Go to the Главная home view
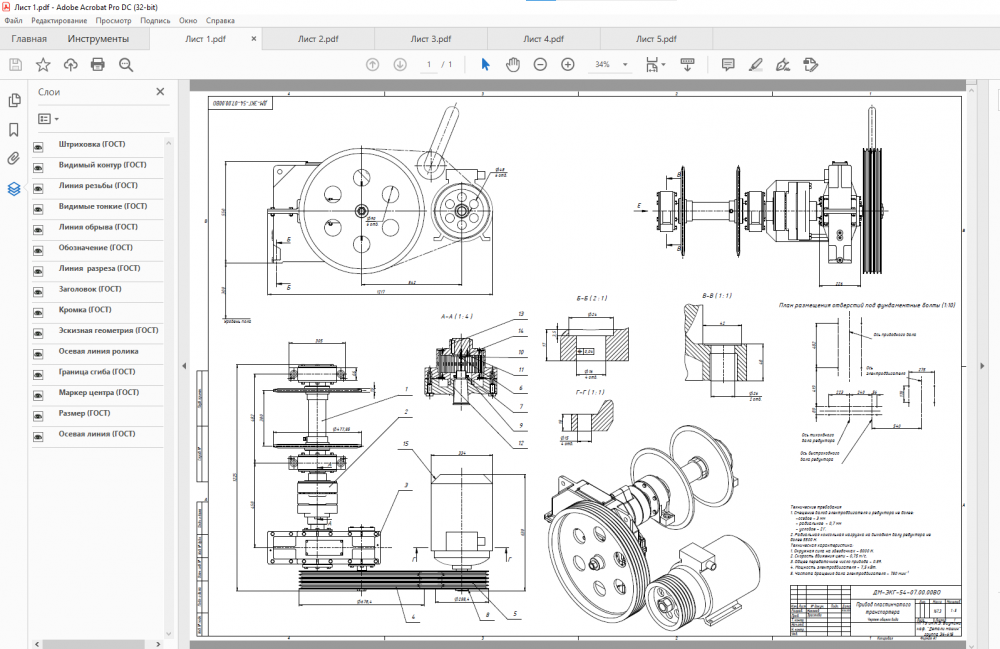 pos(29,39)
